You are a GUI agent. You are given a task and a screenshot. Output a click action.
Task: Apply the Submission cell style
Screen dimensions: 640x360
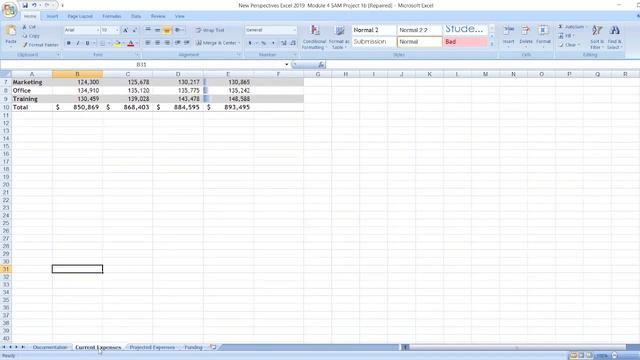(x=374, y=42)
